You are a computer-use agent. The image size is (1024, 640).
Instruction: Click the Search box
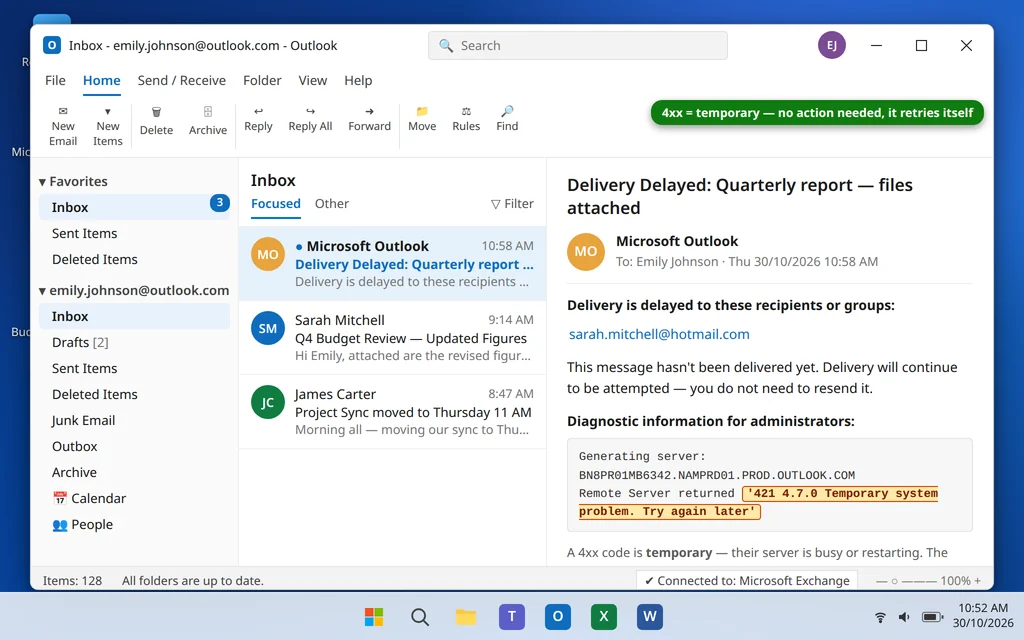[x=577, y=46]
